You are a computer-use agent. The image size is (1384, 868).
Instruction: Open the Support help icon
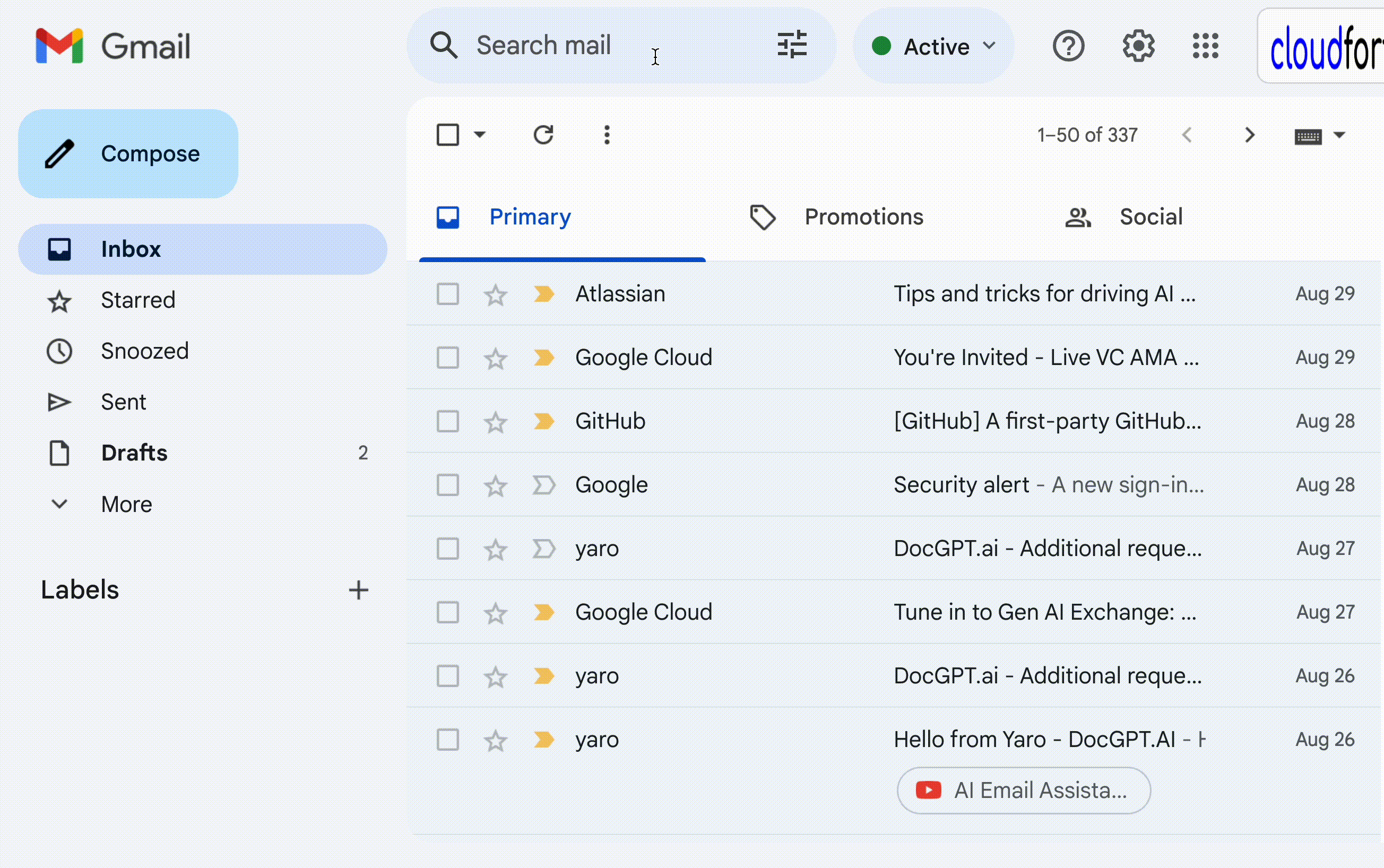[1068, 46]
